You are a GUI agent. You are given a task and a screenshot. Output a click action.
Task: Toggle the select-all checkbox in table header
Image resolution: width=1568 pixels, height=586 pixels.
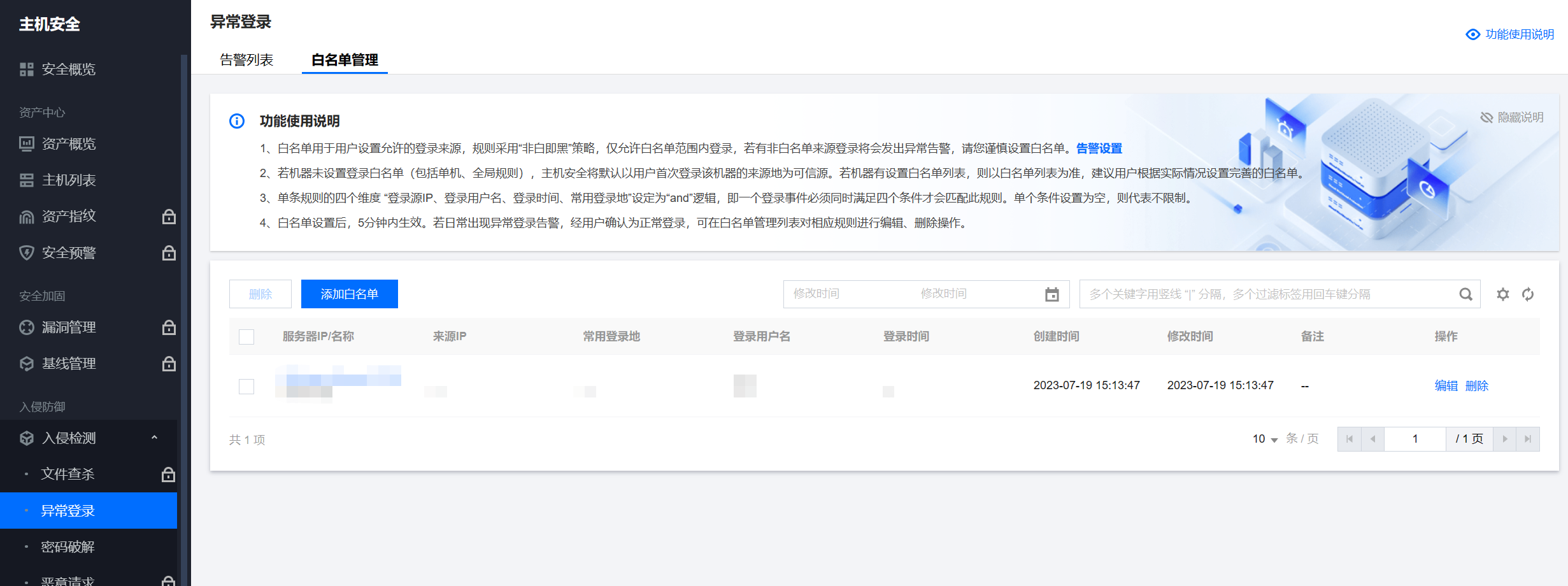pos(246,337)
